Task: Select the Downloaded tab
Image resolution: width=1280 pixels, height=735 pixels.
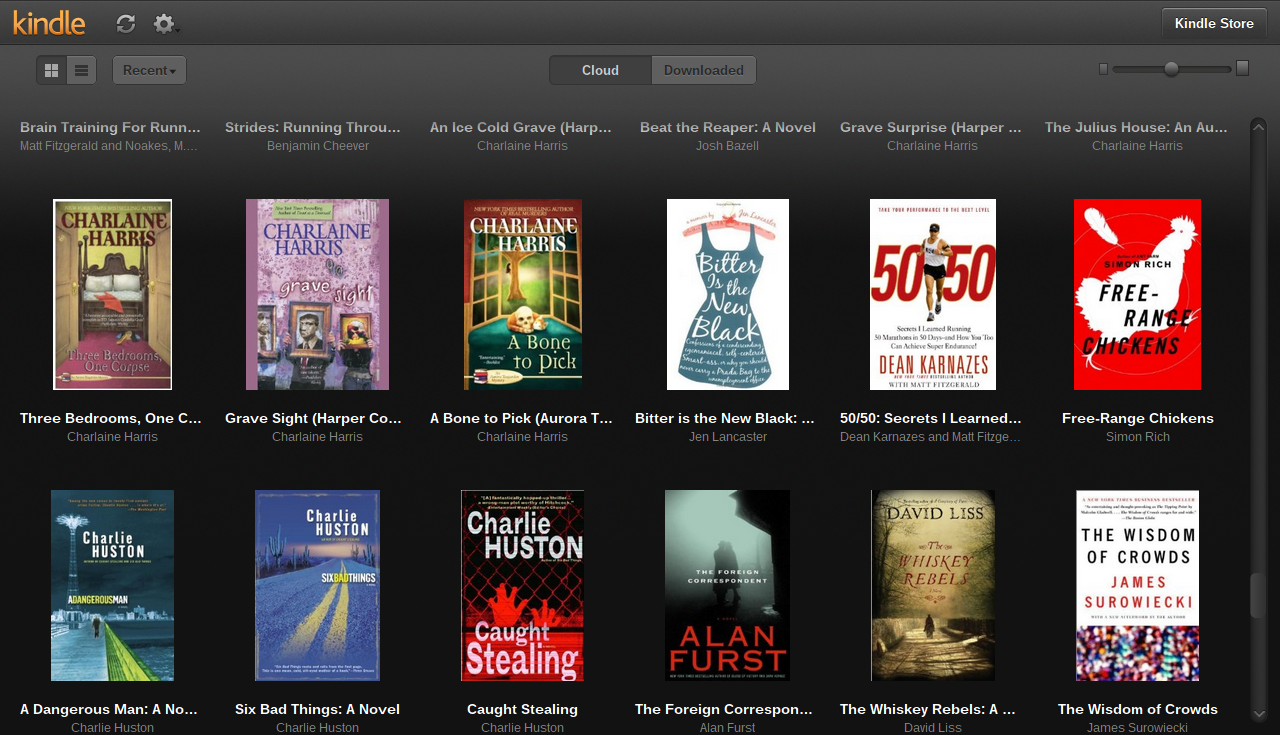Action: tap(704, 70)
